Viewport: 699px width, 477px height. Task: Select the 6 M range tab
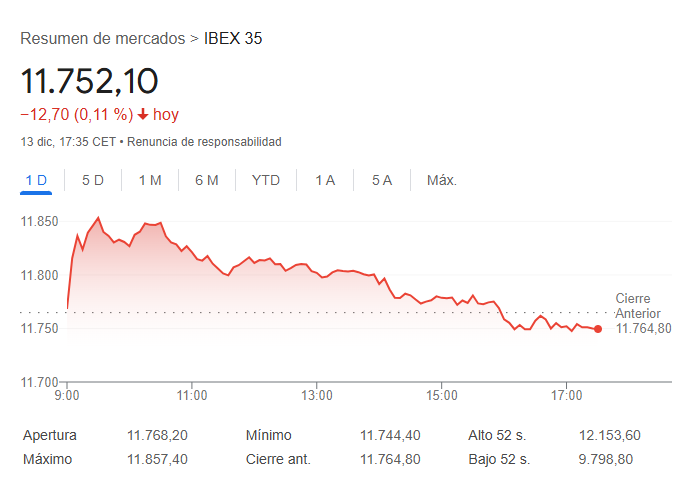click(207, 181)
